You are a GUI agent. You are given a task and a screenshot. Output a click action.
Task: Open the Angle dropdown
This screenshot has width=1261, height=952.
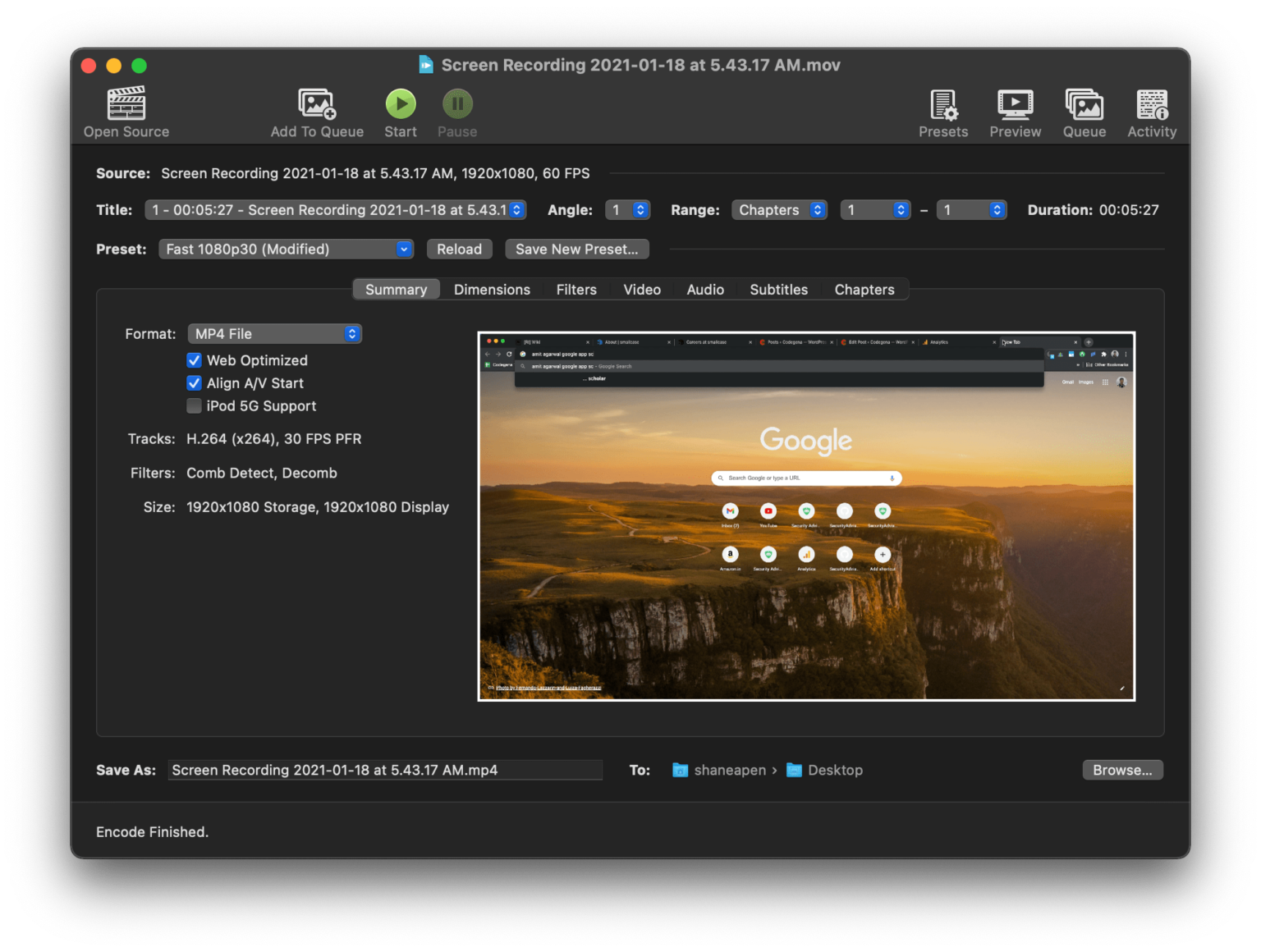[628, 210]
